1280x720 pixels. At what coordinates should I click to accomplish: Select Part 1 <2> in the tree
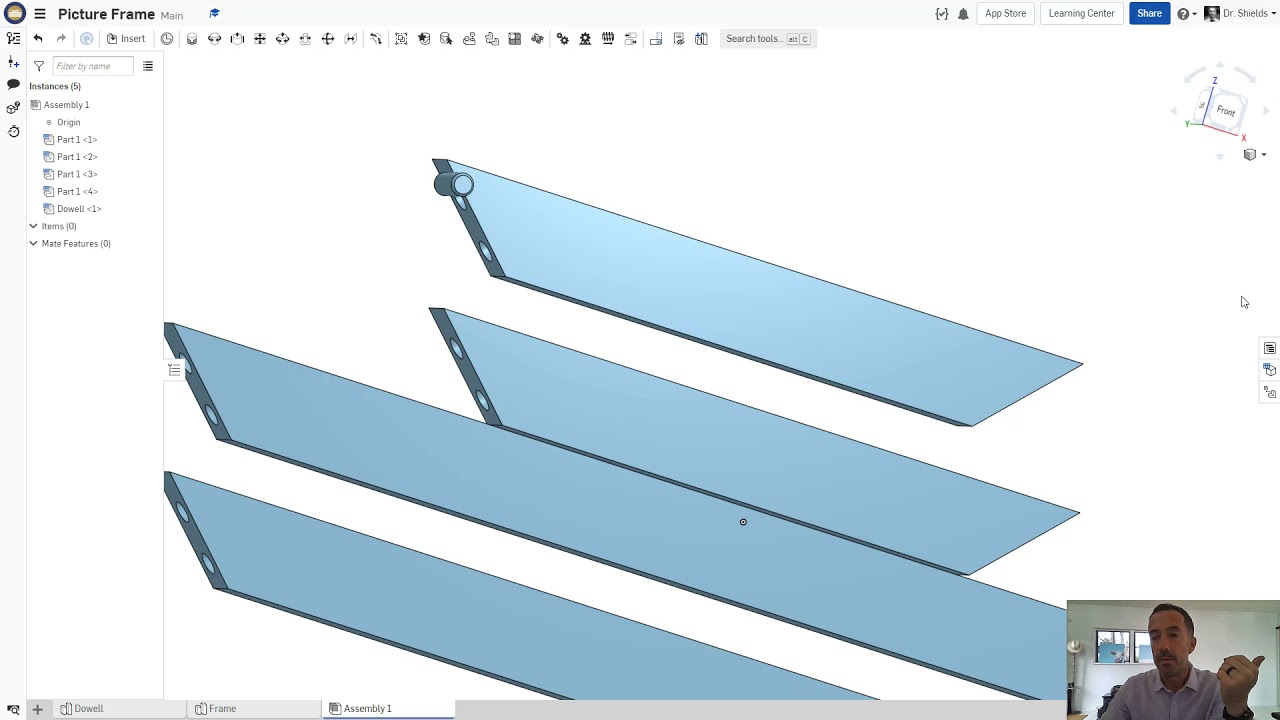coord(77,157)
